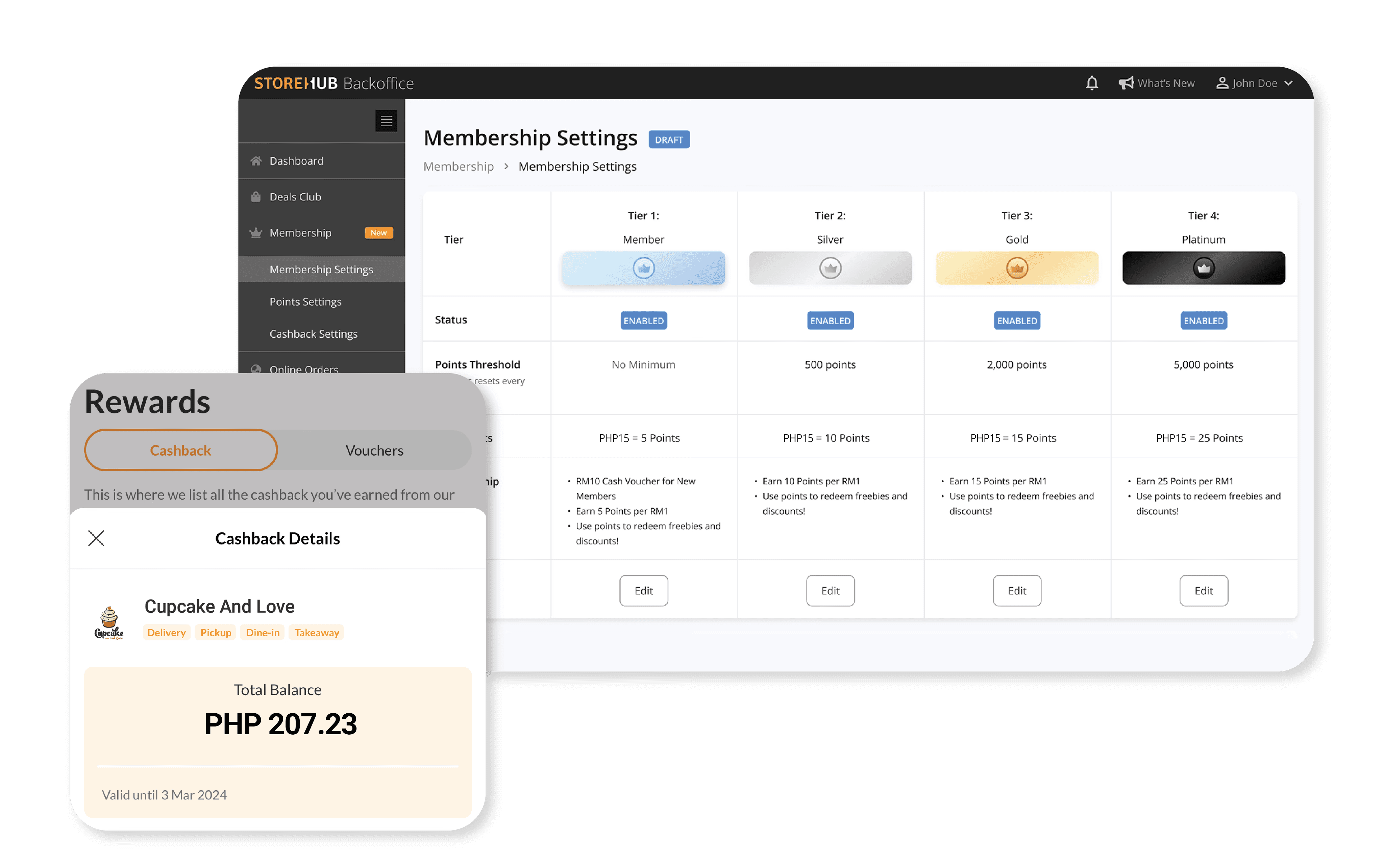Click the Dashboard home icon
The width and height of the screenshot is (1384, 868).
[x=256, y=161]
